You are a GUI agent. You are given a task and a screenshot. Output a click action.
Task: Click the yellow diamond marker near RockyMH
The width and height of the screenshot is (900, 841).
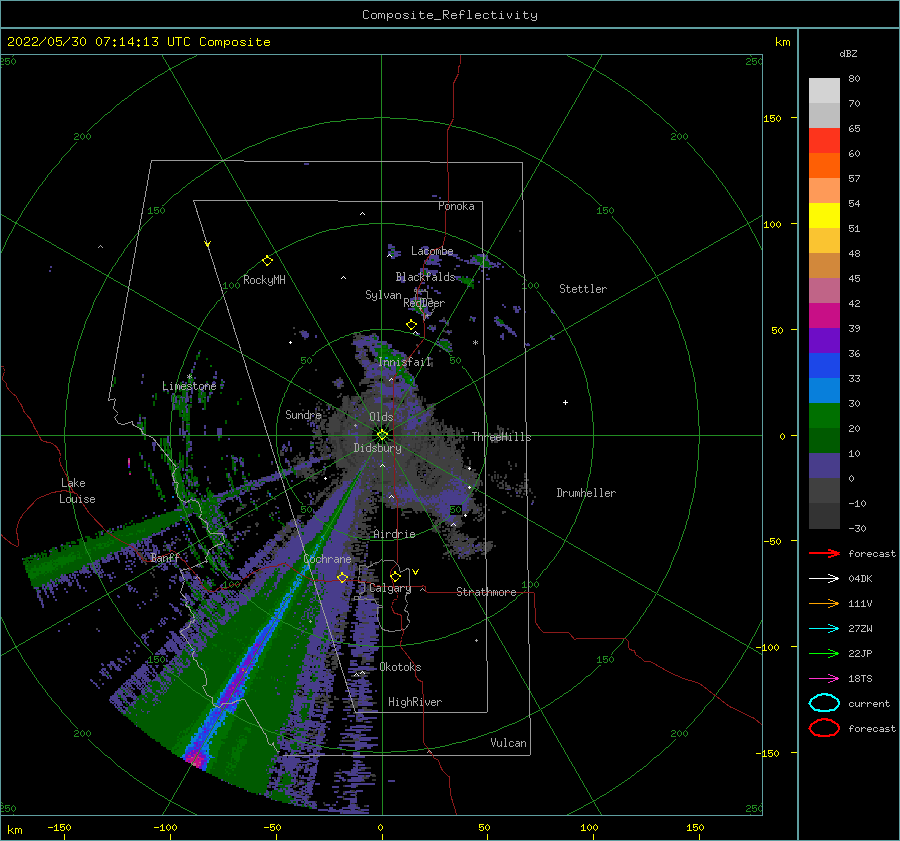pos(267,261)
